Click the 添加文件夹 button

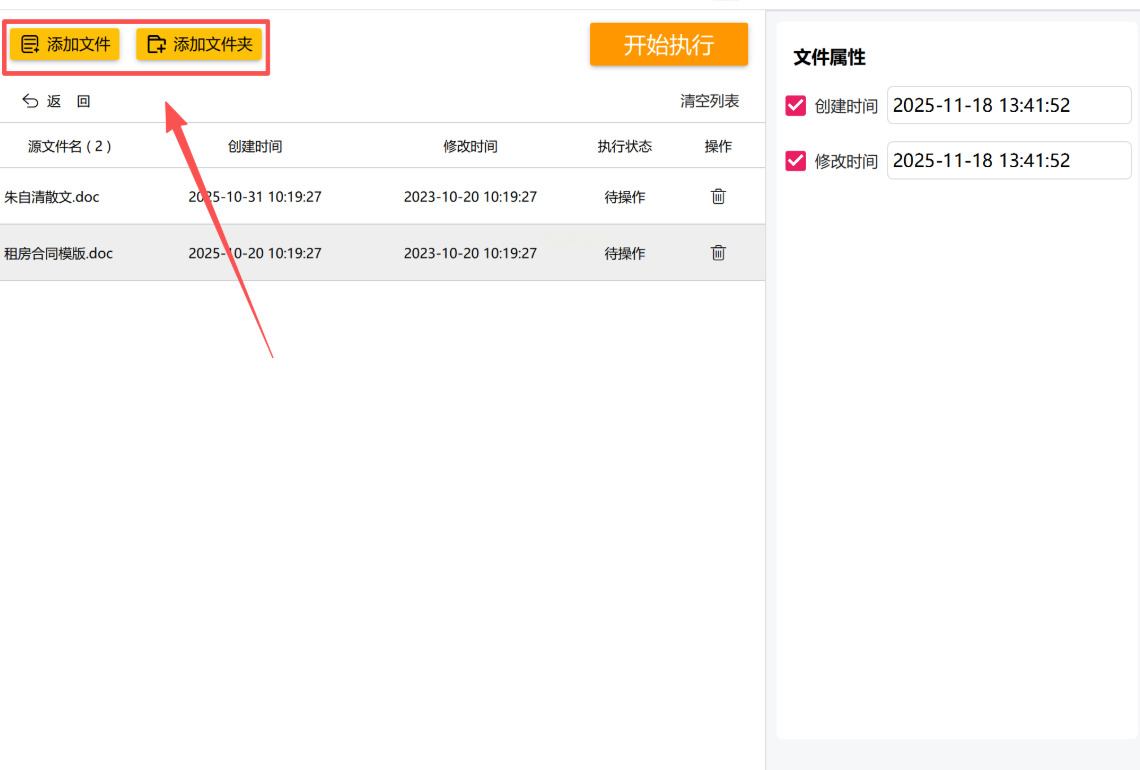point(199,44)
